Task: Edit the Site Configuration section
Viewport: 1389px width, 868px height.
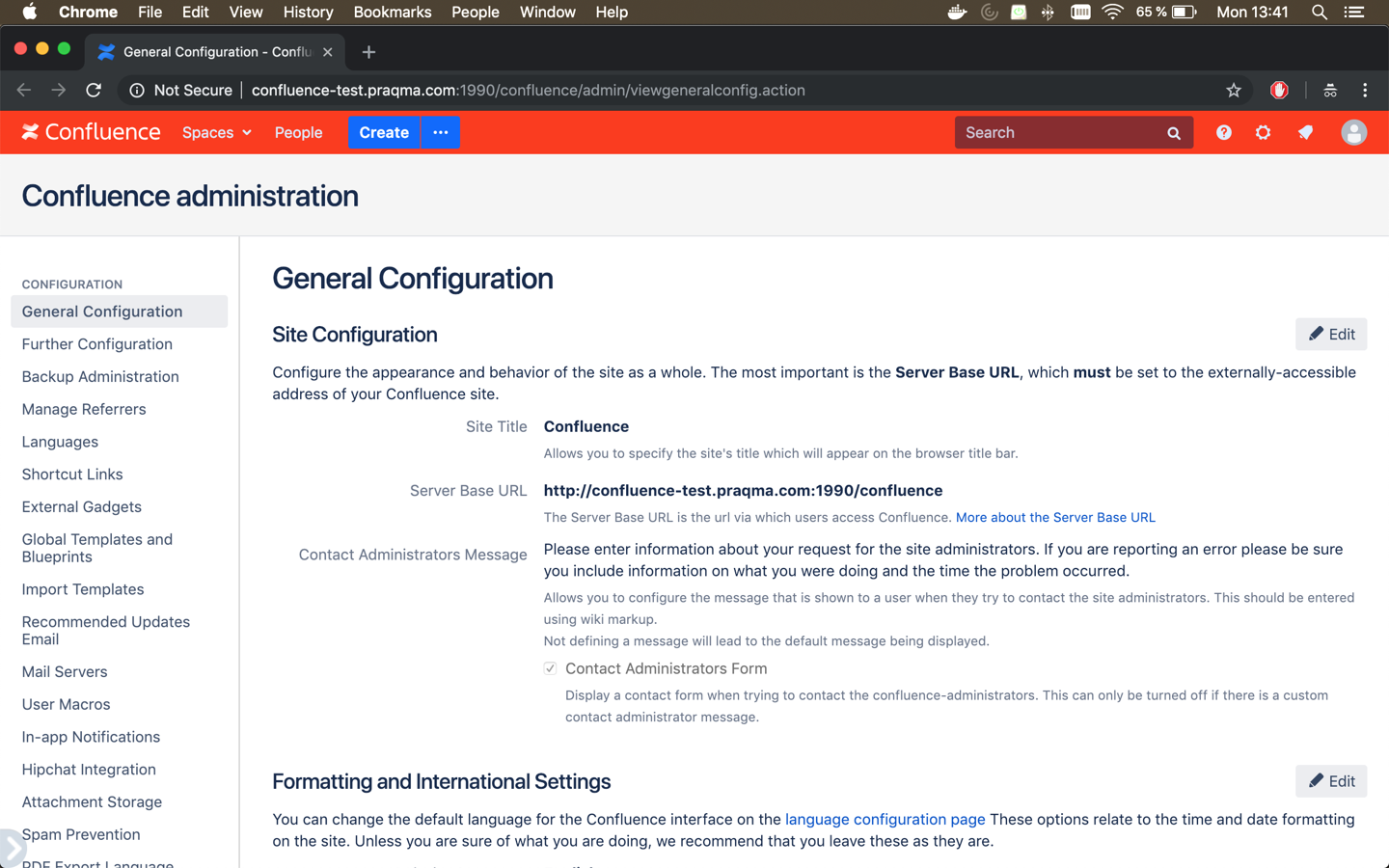Action: pos(1331,335)
